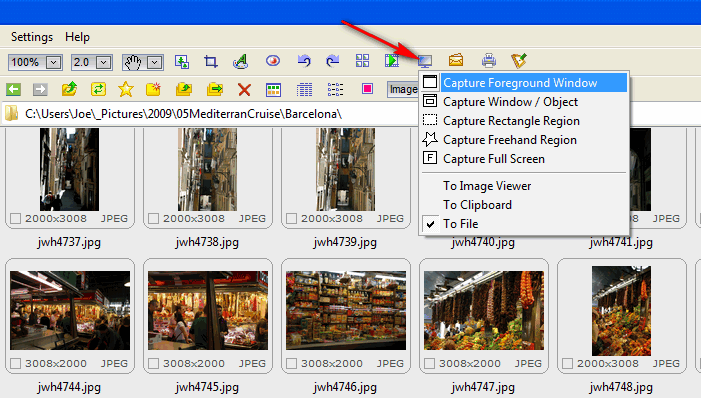Check the box for jwh4738.jpg
701x398 pixels.
pyautogui.click(x=153, y=219)
